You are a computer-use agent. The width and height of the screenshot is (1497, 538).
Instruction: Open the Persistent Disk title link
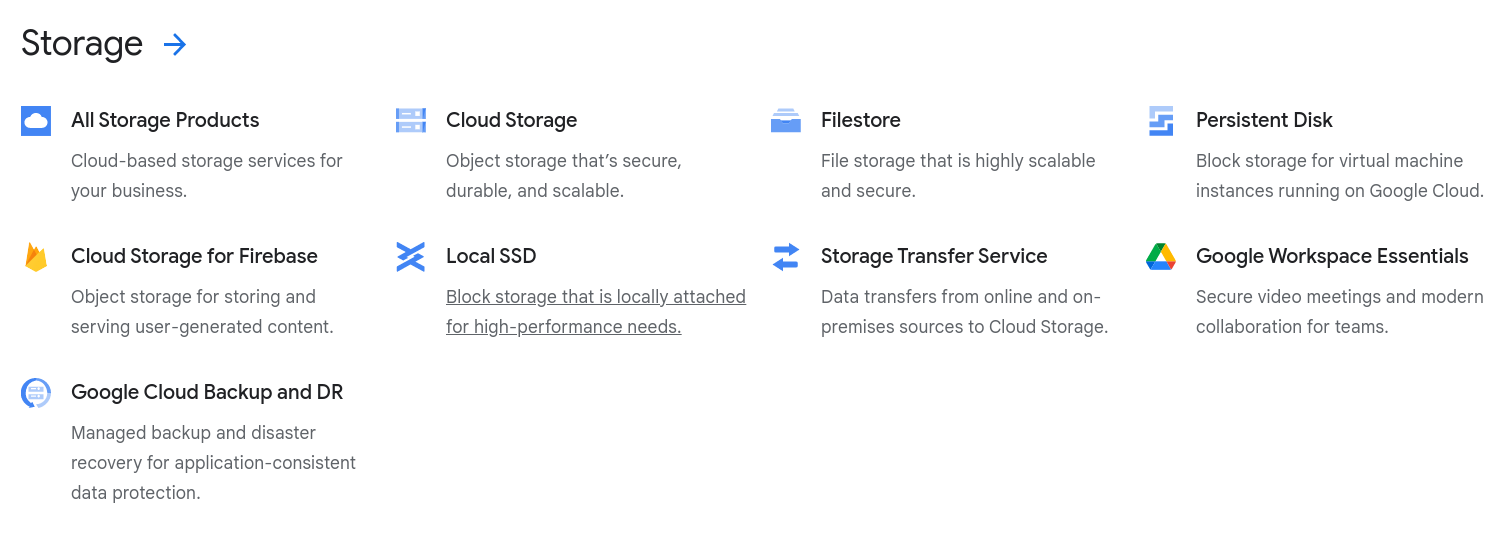1264,120
